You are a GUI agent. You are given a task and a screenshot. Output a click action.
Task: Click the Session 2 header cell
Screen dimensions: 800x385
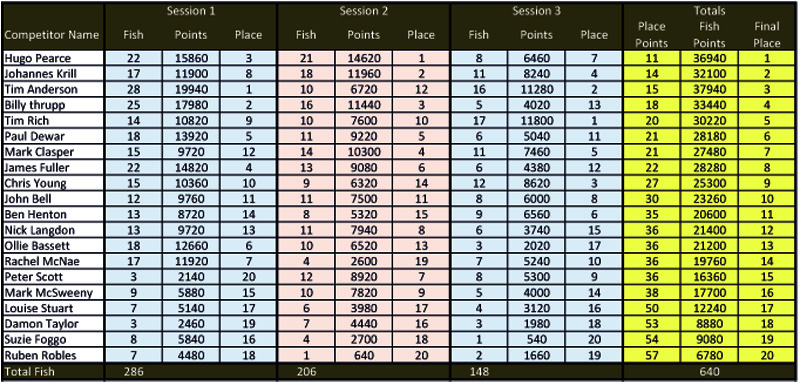(x=364, y=11)
